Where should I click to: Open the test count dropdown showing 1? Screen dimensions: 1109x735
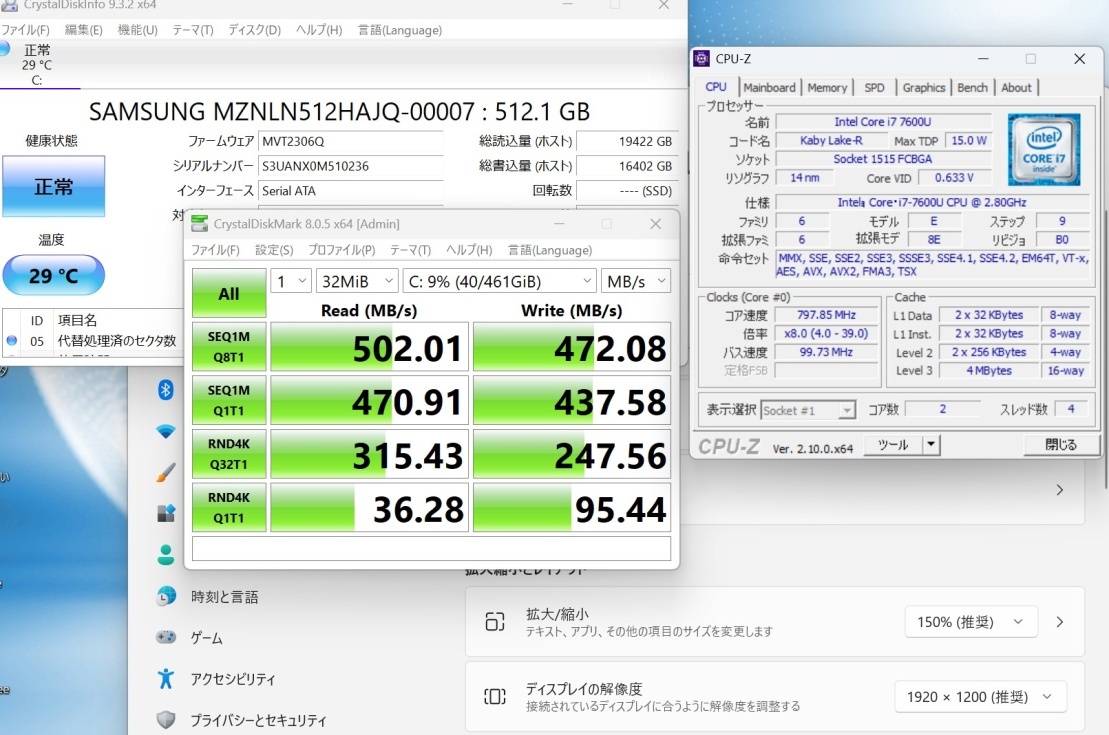(x=291, y=282)
